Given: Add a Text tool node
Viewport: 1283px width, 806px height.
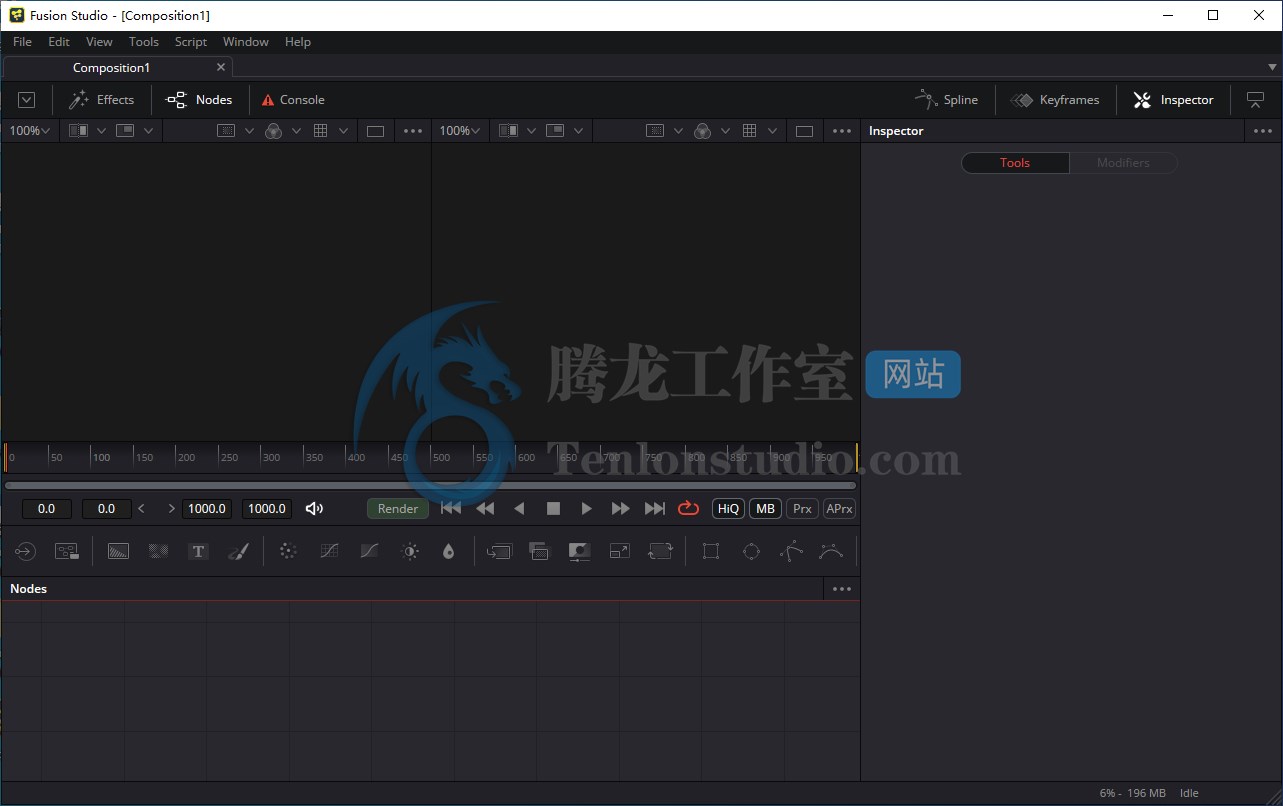Looking at the screenshot, I should [x=198, y=551].
